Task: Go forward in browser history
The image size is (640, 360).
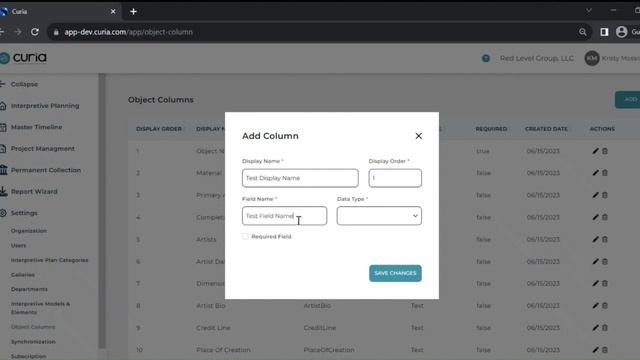Action: (18, 32)
